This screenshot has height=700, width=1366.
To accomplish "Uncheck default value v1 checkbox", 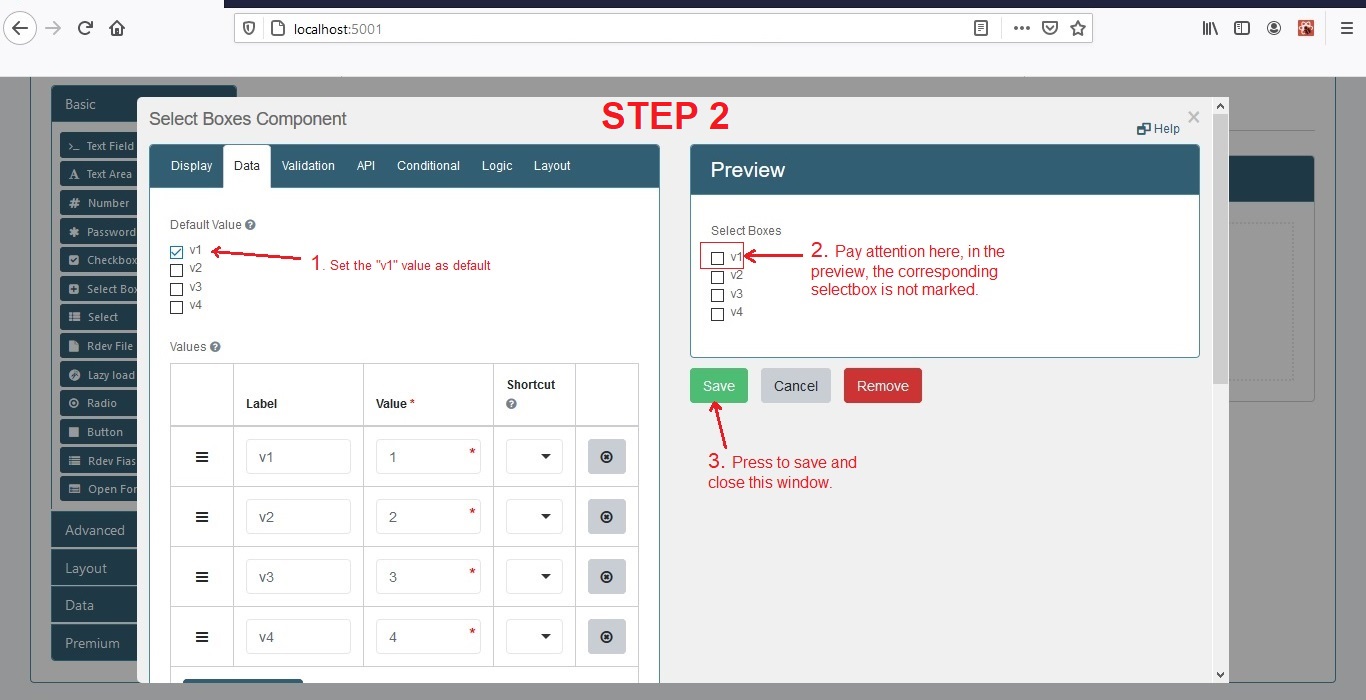I will coord(177,252).
